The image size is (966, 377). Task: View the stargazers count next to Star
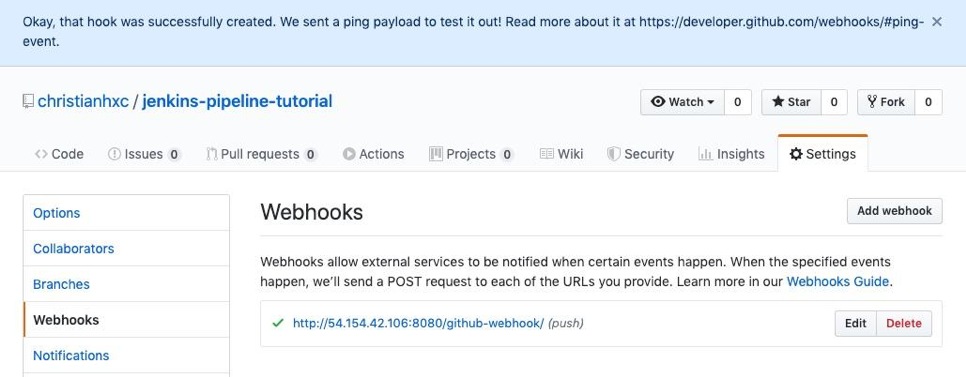tap(834, 102)
